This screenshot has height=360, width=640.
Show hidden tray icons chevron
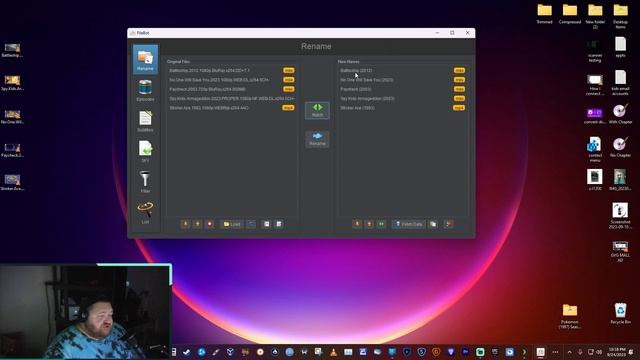[569, 352]
